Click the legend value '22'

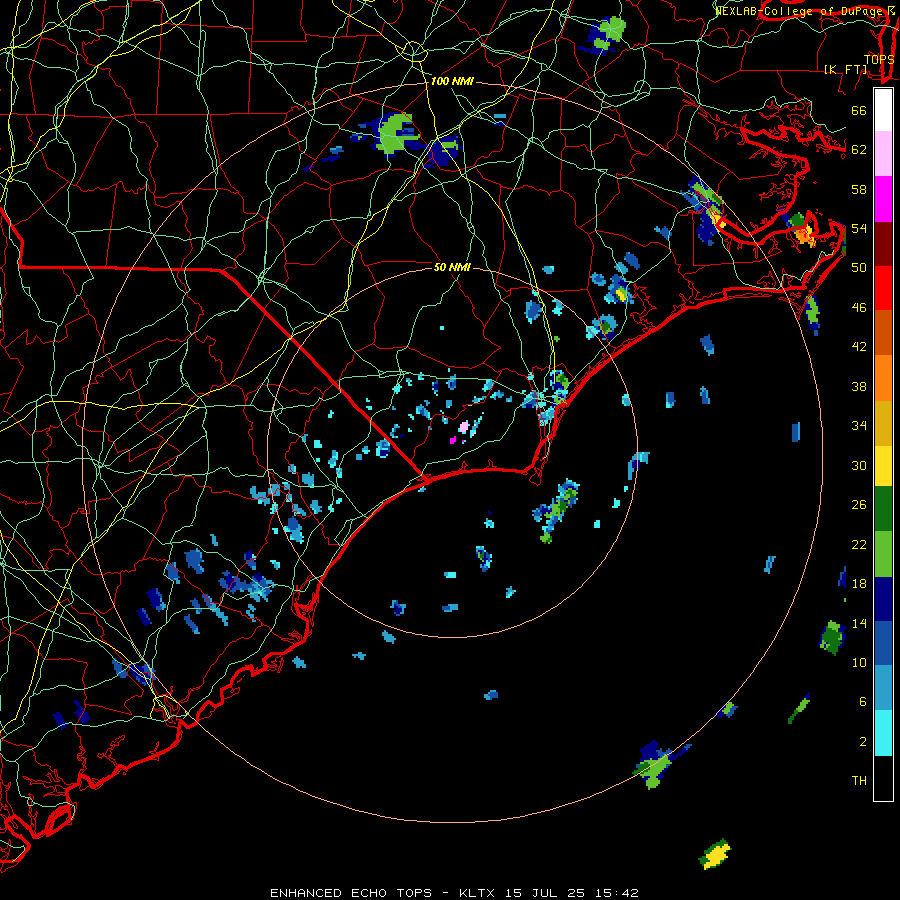pos(859,544)
